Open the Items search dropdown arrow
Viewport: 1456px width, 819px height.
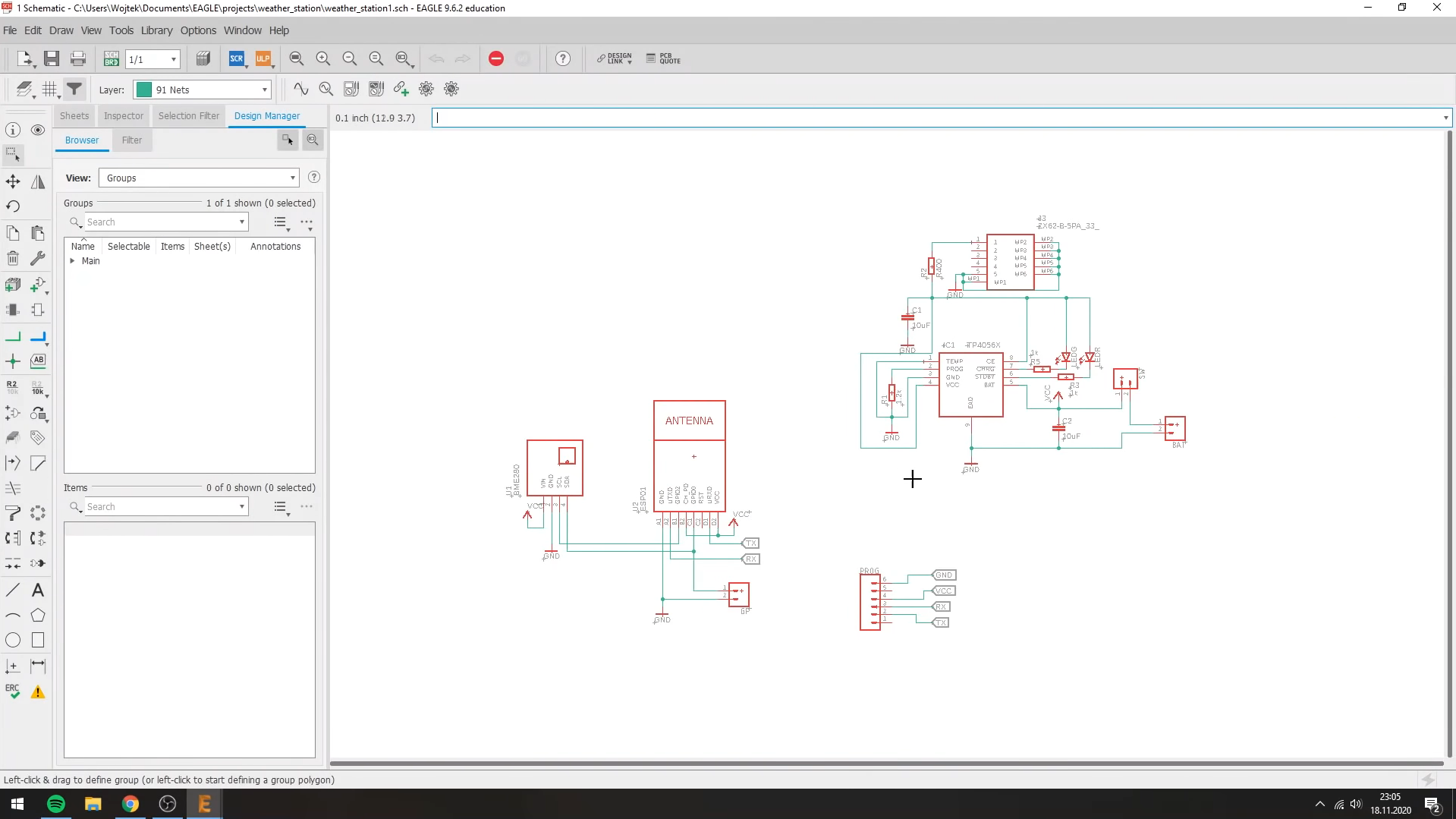point(242,507)
